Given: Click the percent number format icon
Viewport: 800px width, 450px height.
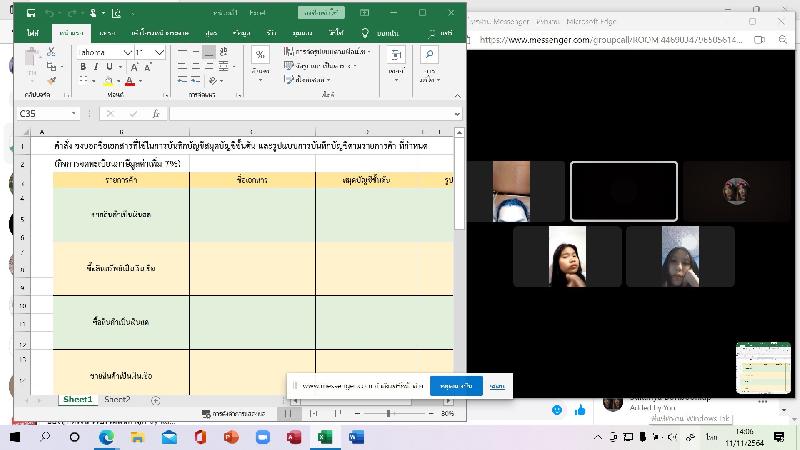Looking at the screenshot, I should [260, 55].
